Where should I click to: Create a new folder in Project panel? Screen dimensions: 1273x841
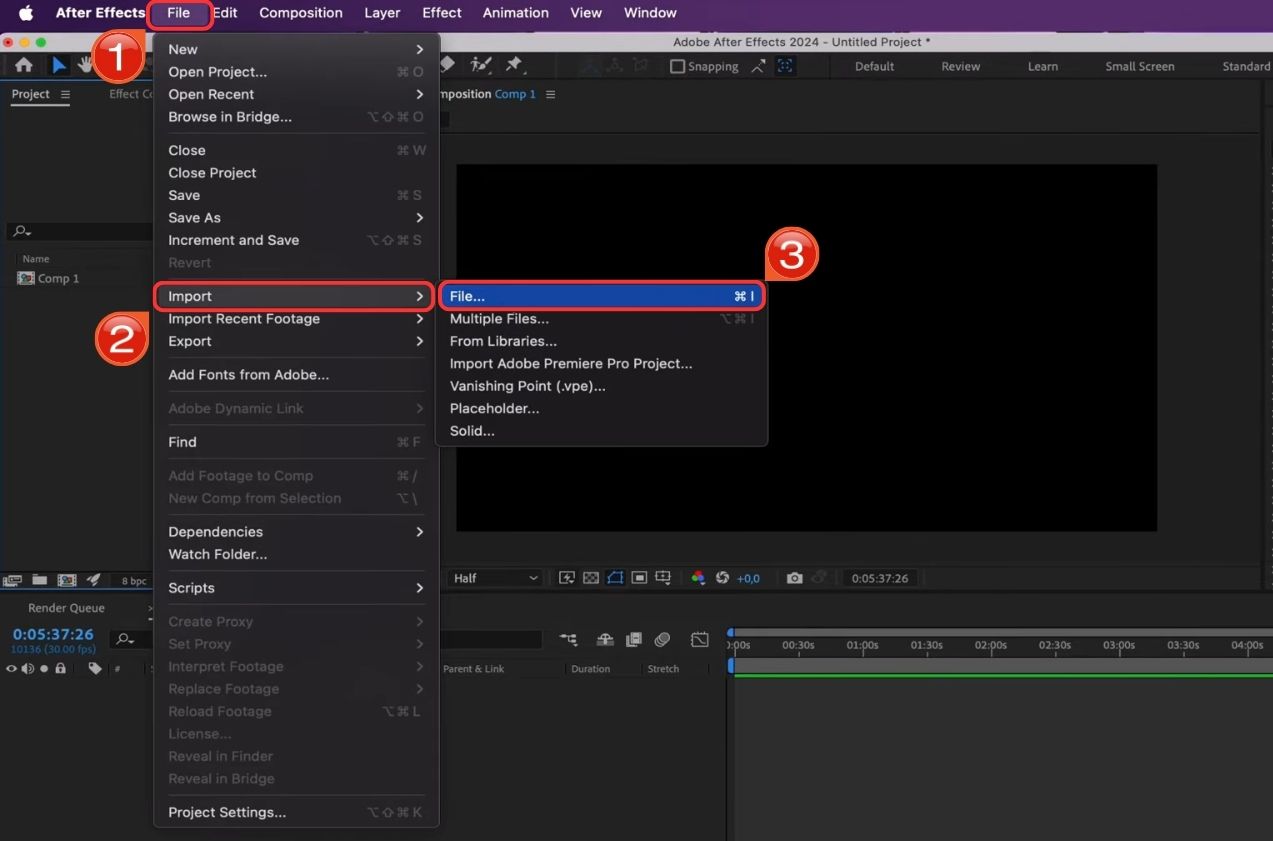tap(39, 580)
